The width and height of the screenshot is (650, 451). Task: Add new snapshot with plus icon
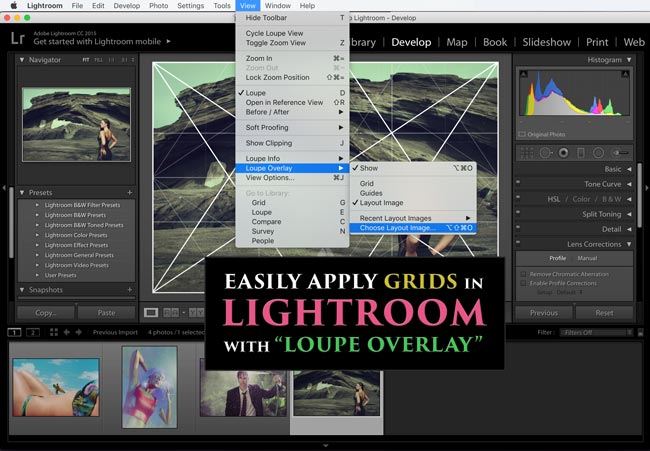coord(130,290)
